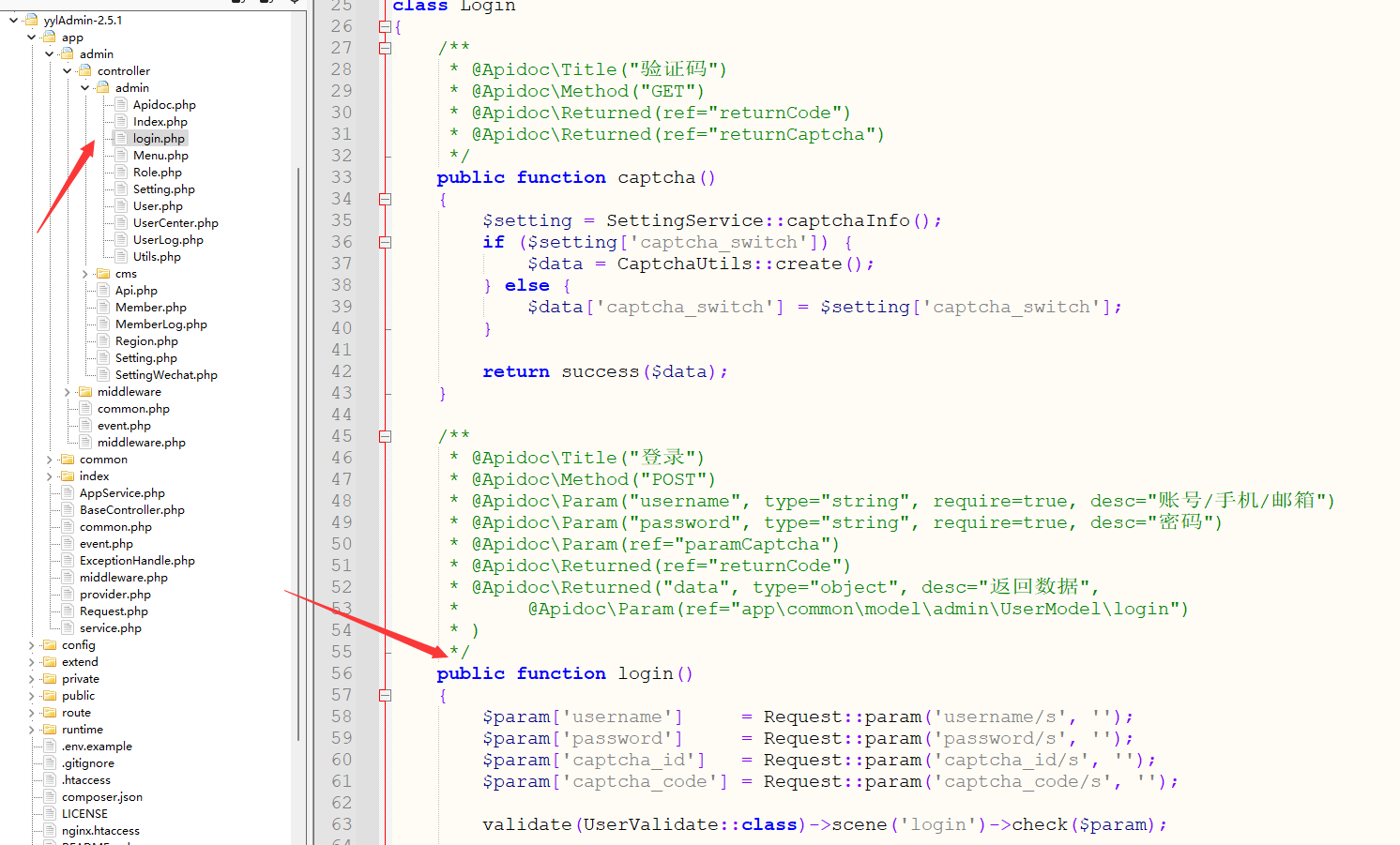Open Apidoc.php file

[164, 104]
